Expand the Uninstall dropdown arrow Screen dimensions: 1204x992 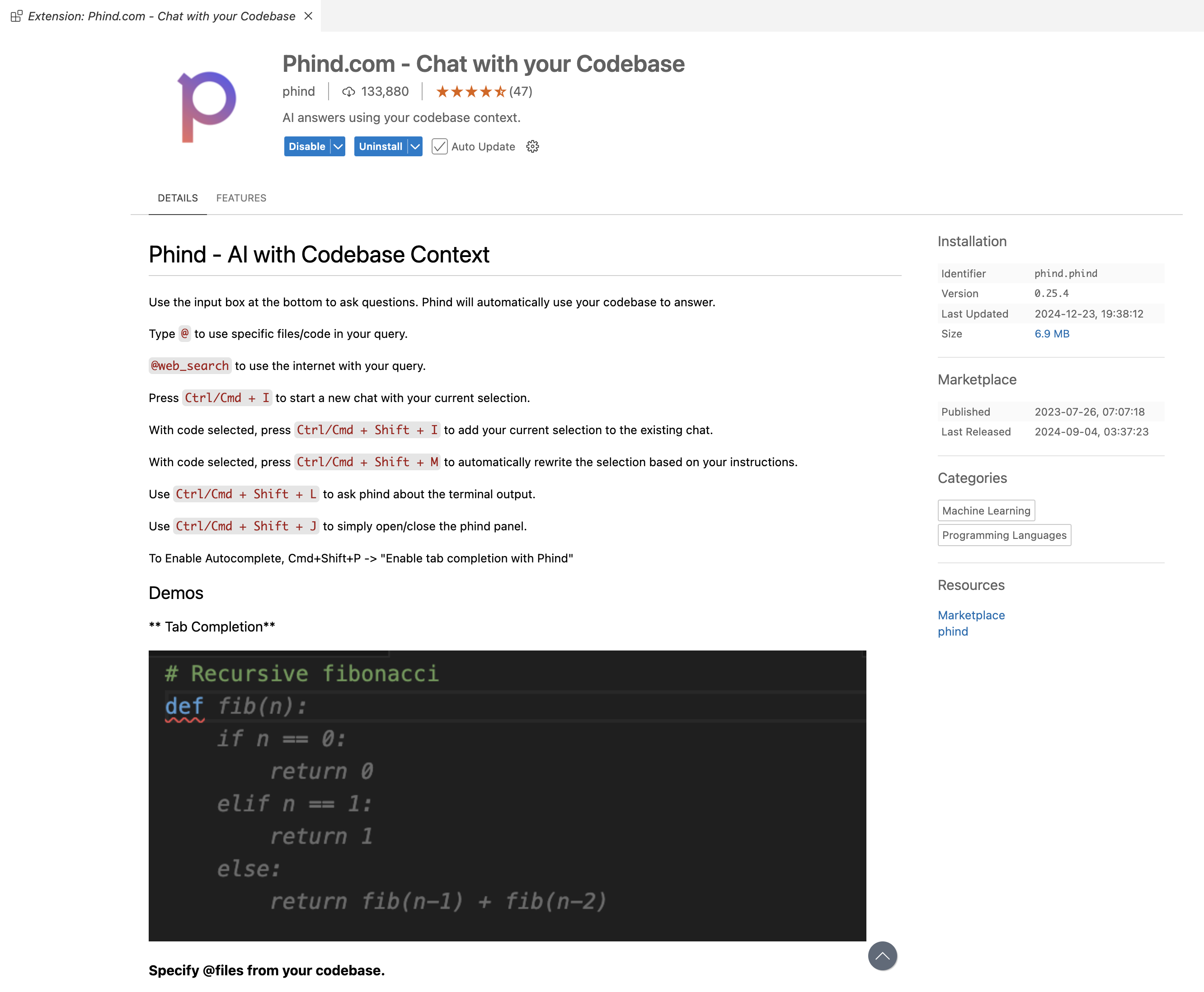pyautogui.click(x=416, y=147)
